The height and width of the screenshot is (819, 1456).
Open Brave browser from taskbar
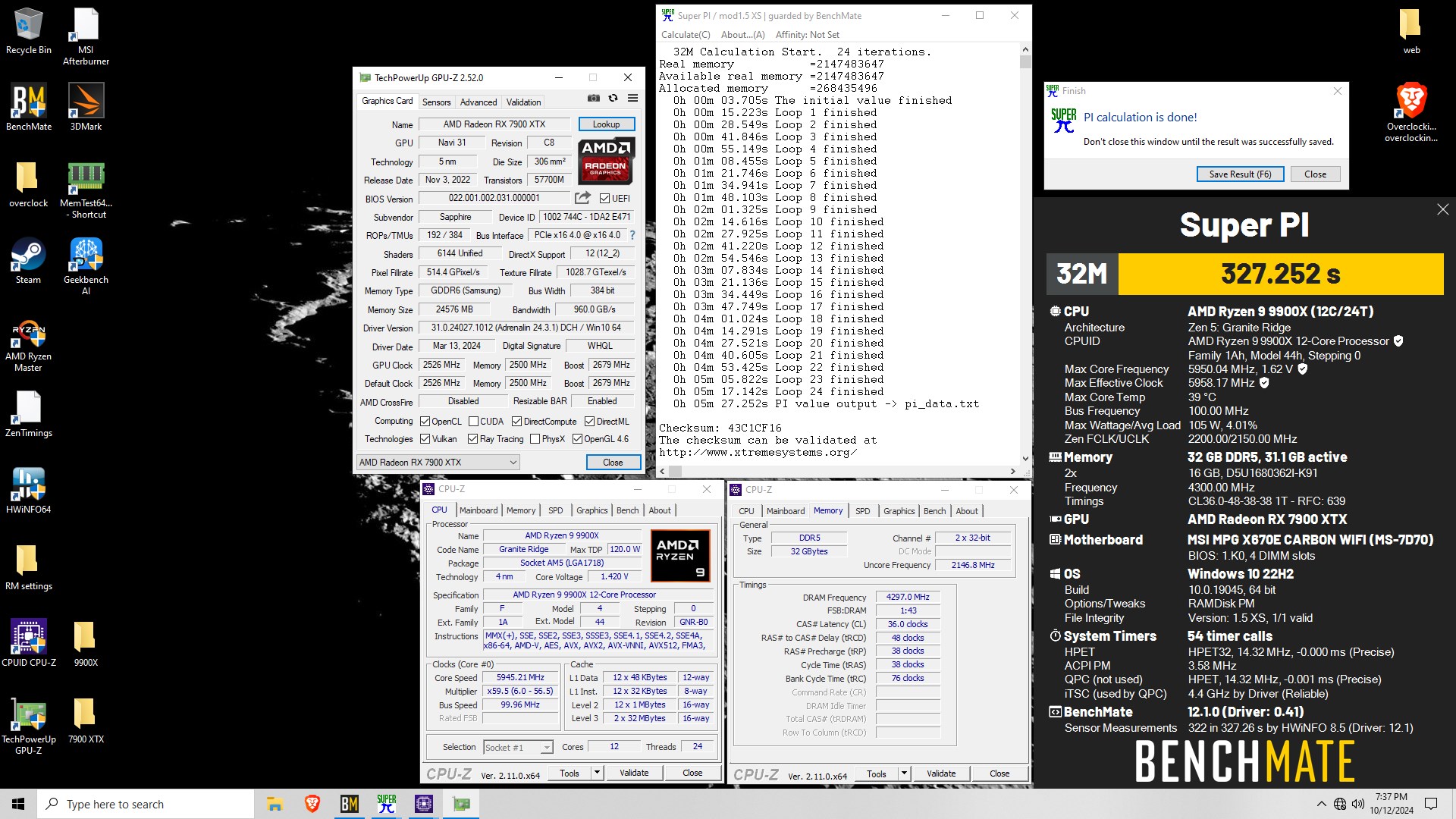click(312, 804)
